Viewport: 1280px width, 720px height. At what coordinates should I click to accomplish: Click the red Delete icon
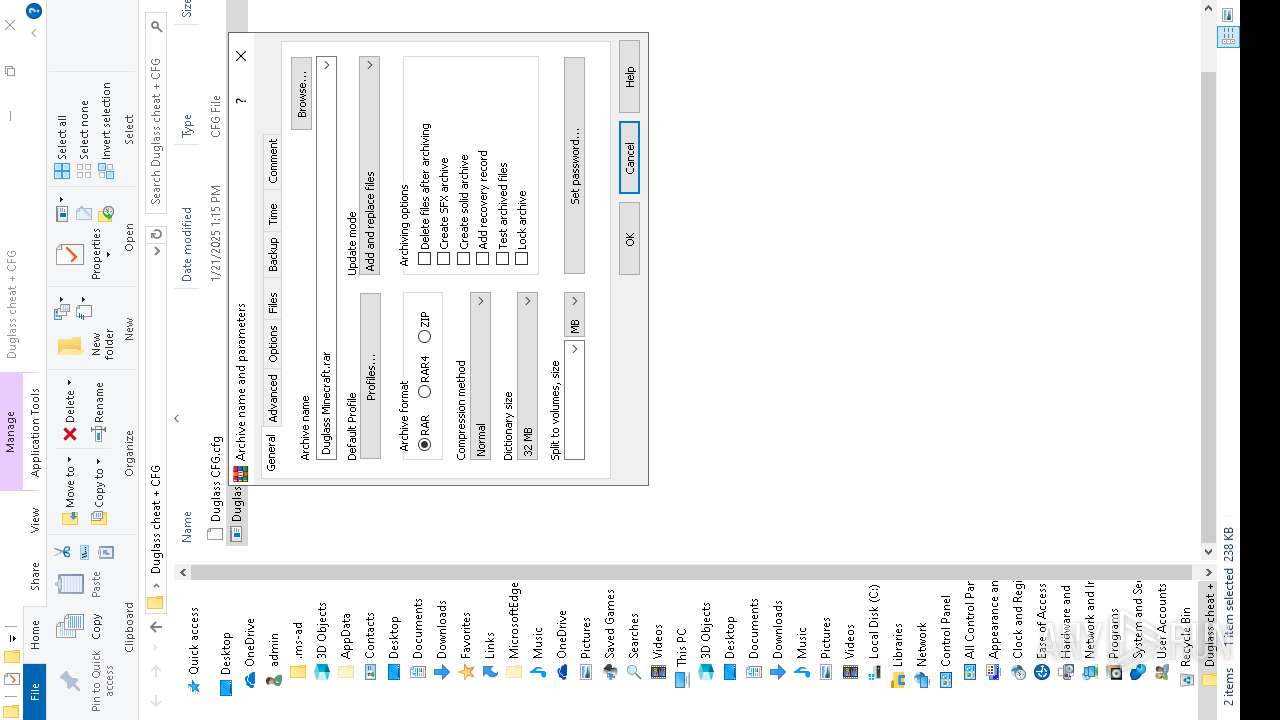coord(70,434)
